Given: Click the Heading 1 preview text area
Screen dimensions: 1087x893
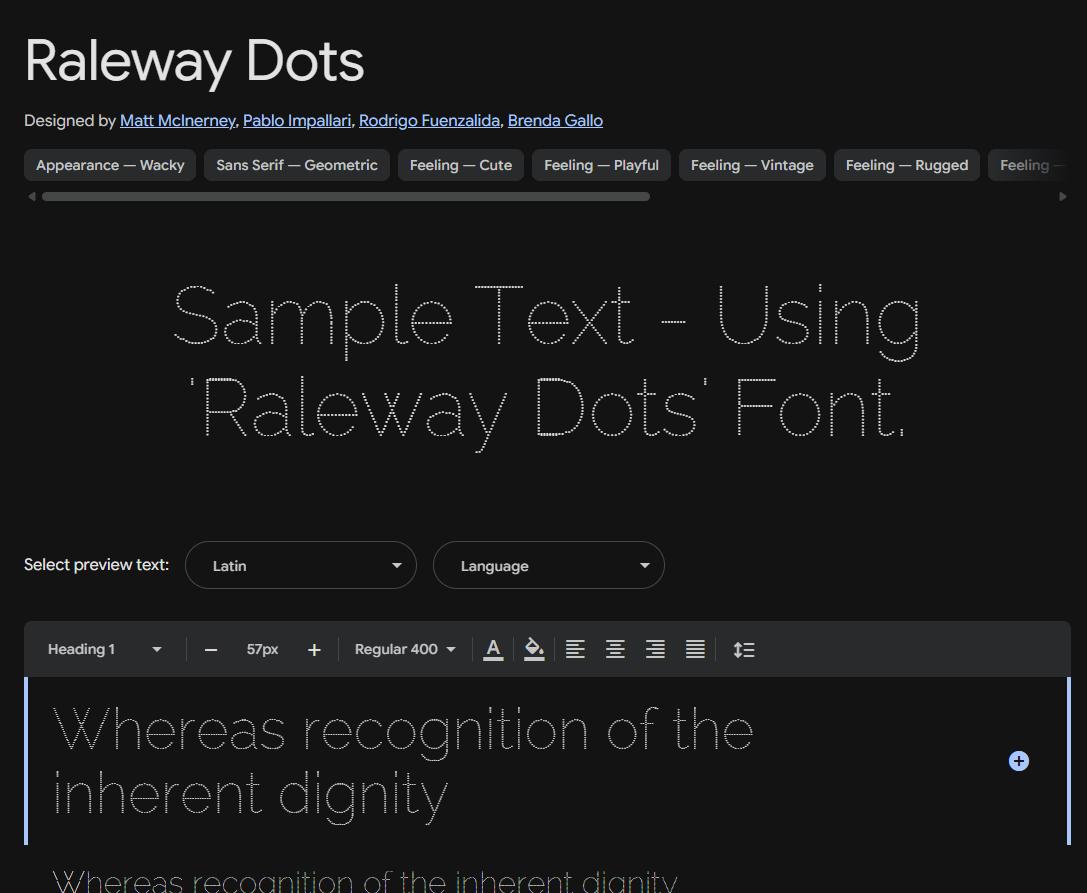Looking at the screenshot, I should [x=548, y=761].
